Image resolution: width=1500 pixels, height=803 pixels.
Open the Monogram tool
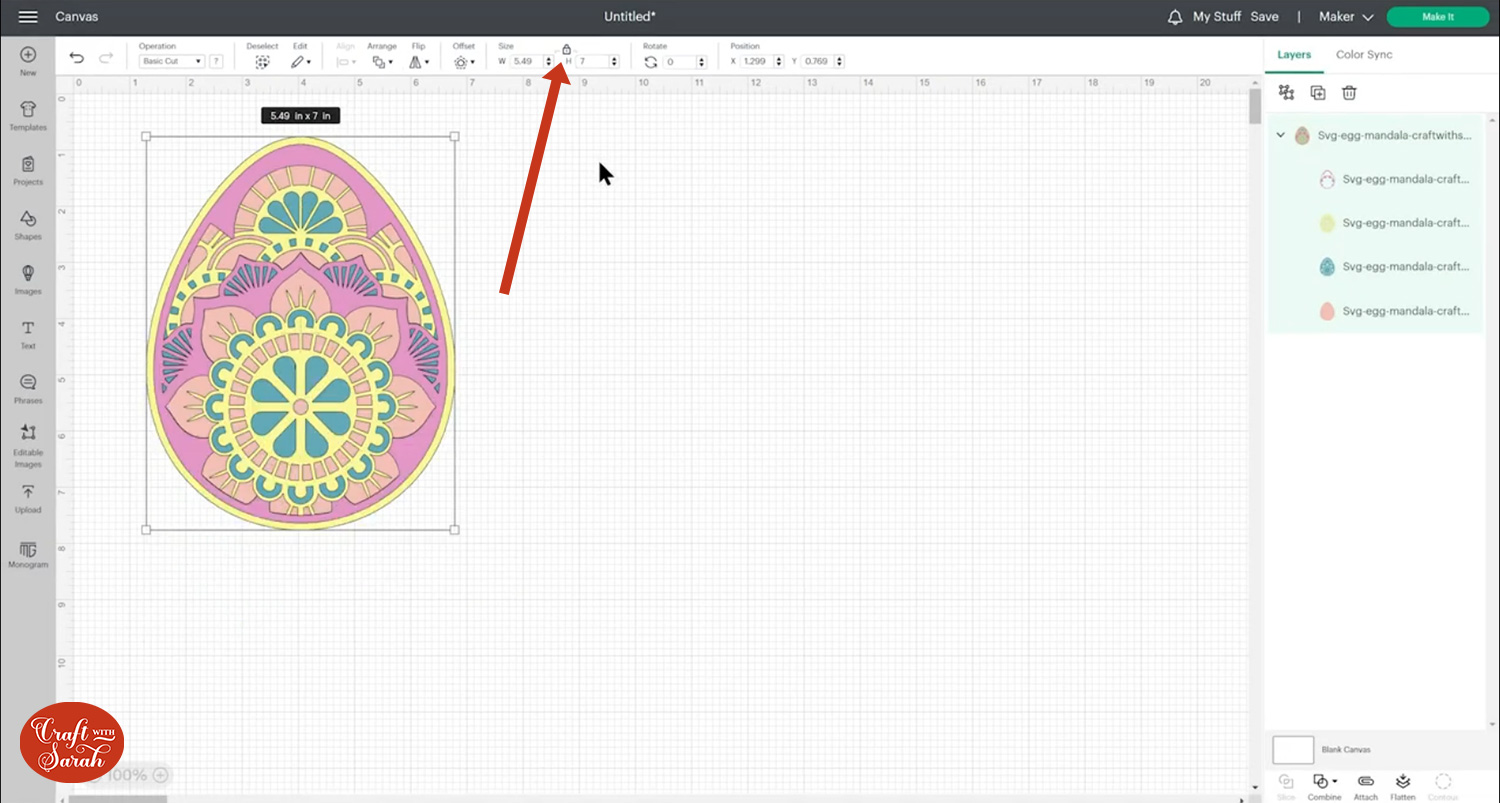(28, 553)
